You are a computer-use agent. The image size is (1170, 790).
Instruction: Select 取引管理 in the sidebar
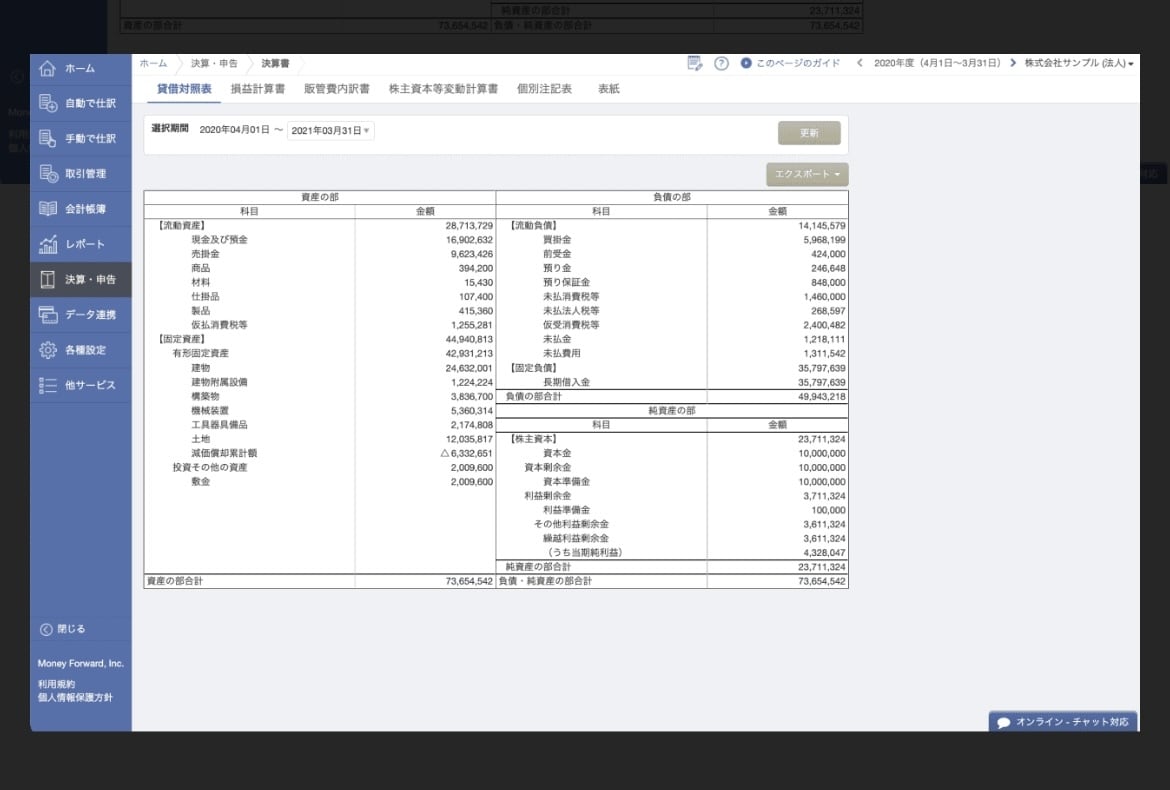[81, 174]
